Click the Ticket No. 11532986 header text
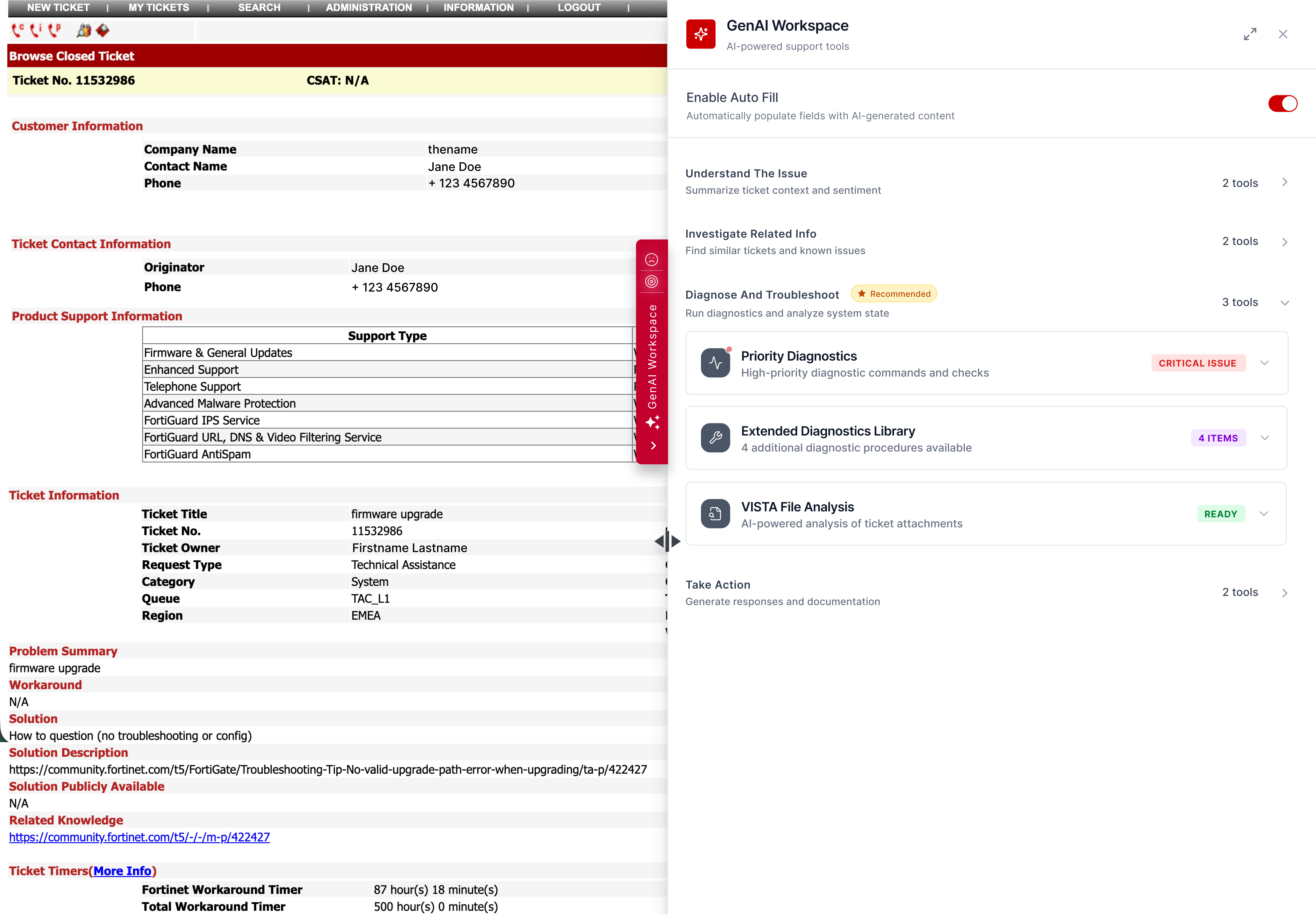The height and width of the screenshot is (914, 1316). coord(74,80)
